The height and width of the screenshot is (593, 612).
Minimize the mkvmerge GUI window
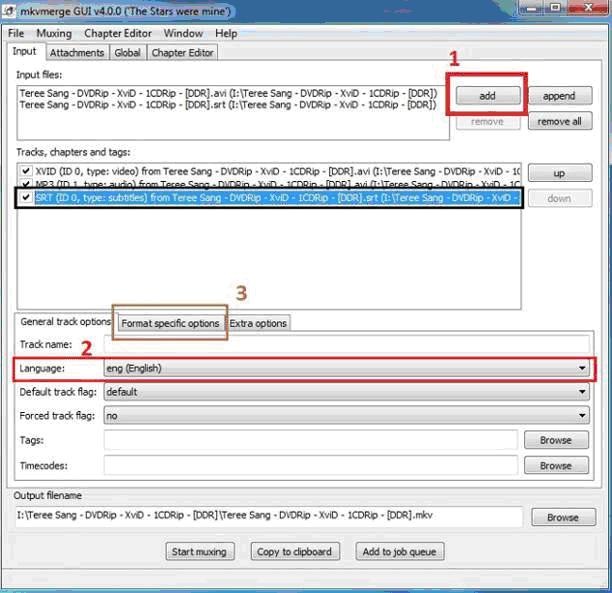pos(533,7)
